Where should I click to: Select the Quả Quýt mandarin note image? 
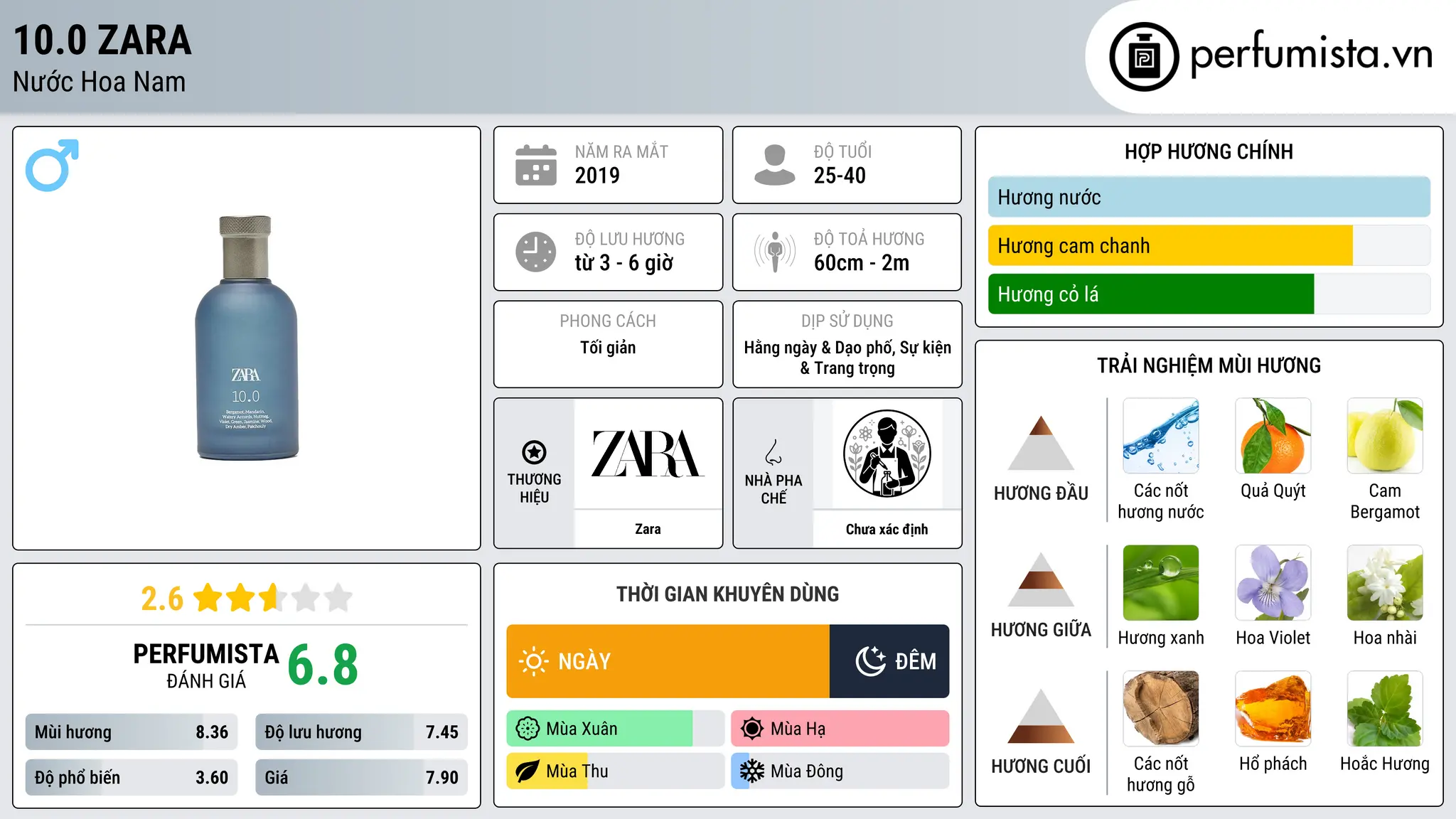1273,436
